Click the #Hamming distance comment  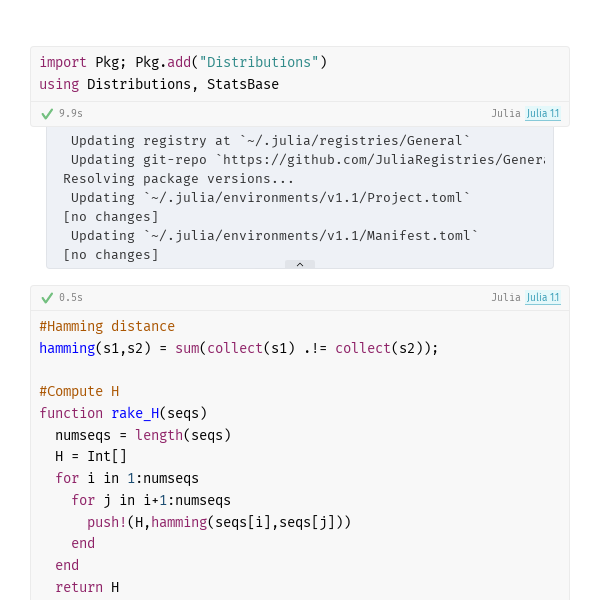[107, 326]
